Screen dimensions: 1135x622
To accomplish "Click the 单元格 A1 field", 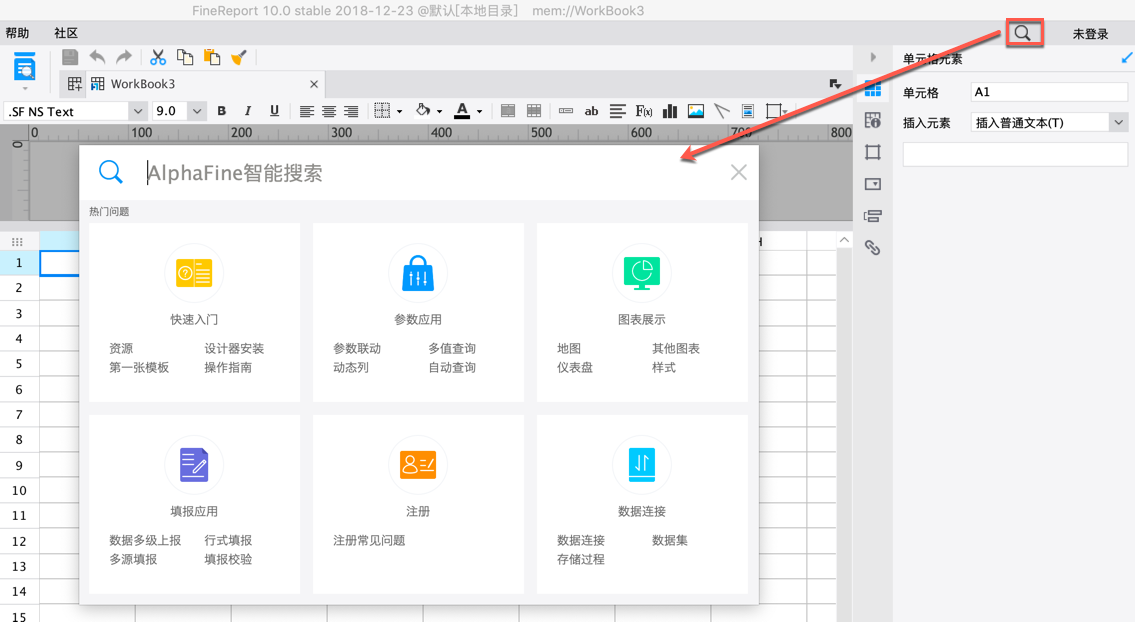I will pyautogui.click(x=1049, y=92).
